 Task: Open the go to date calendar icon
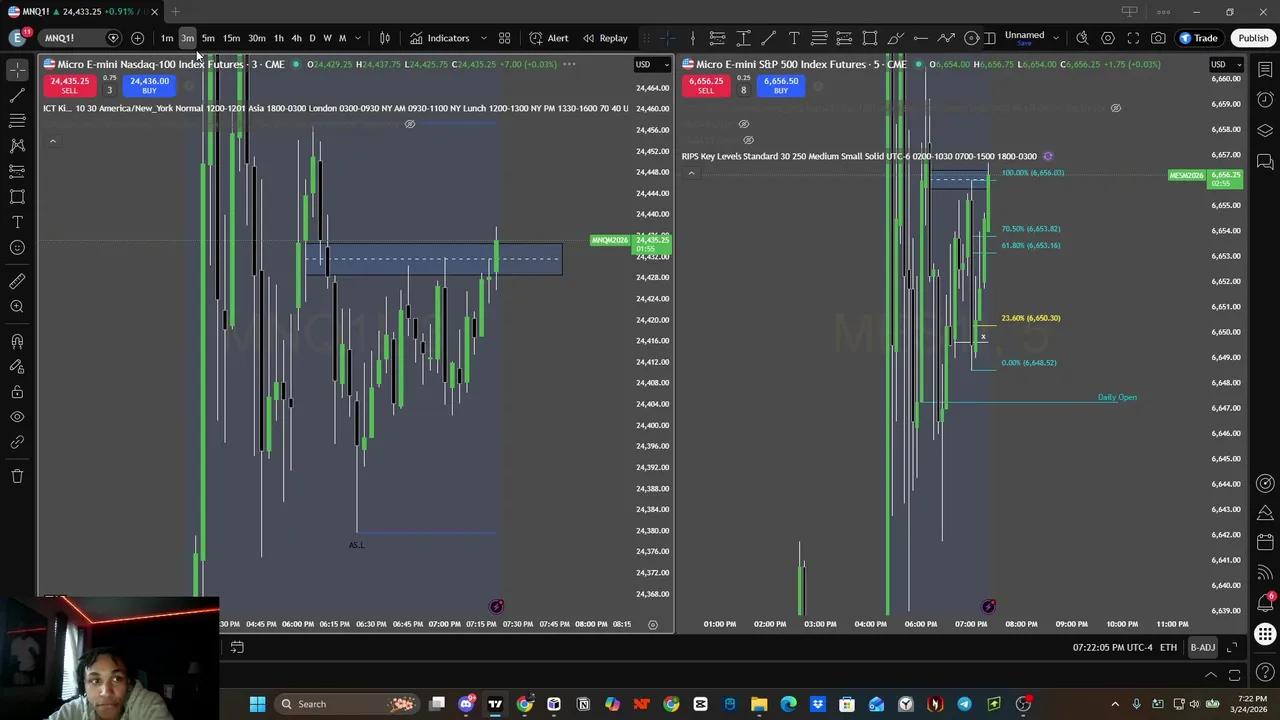(x=237, y=648)
